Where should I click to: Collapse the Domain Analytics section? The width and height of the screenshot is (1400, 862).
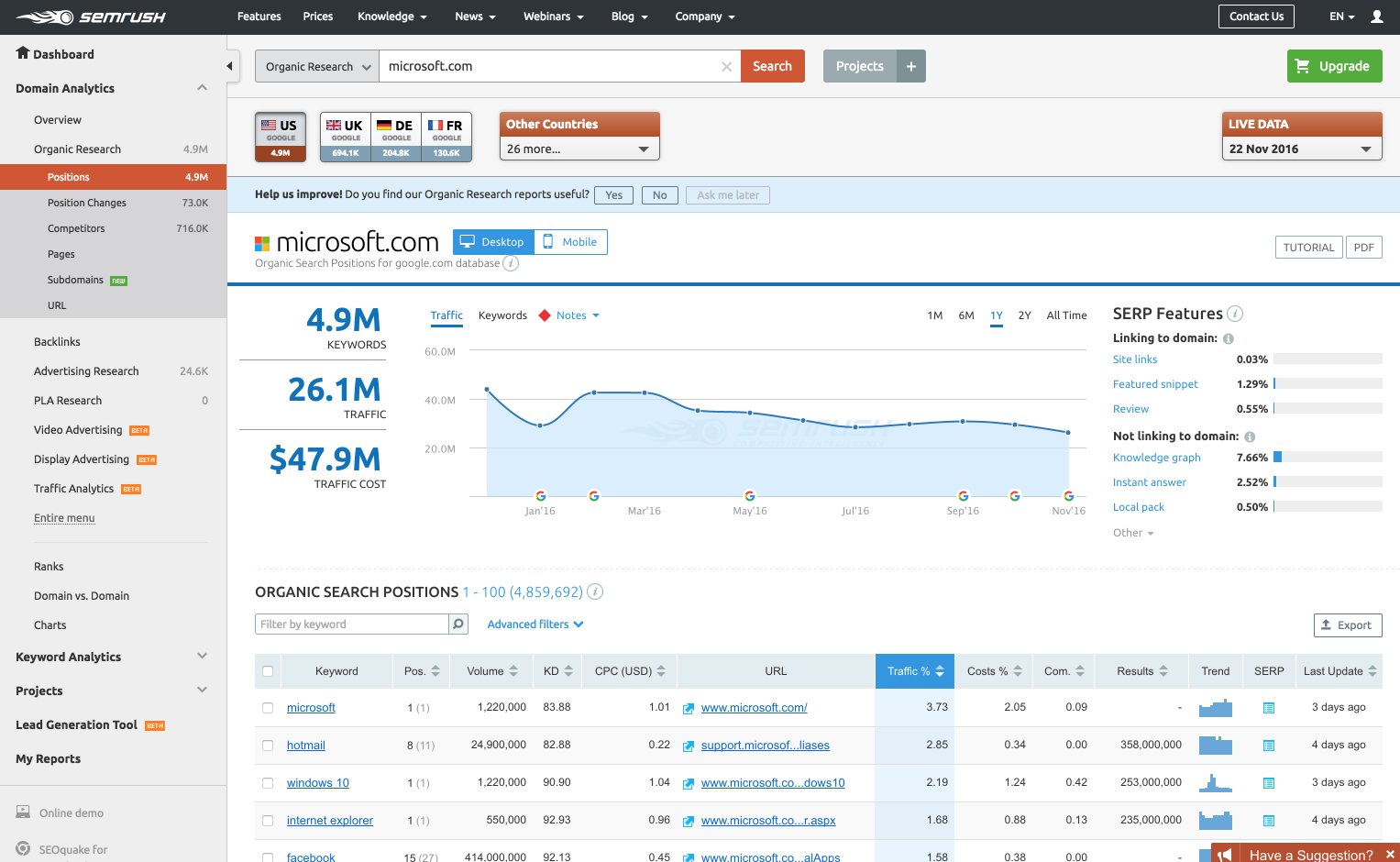pyautogui.click(x=203, y=88)
